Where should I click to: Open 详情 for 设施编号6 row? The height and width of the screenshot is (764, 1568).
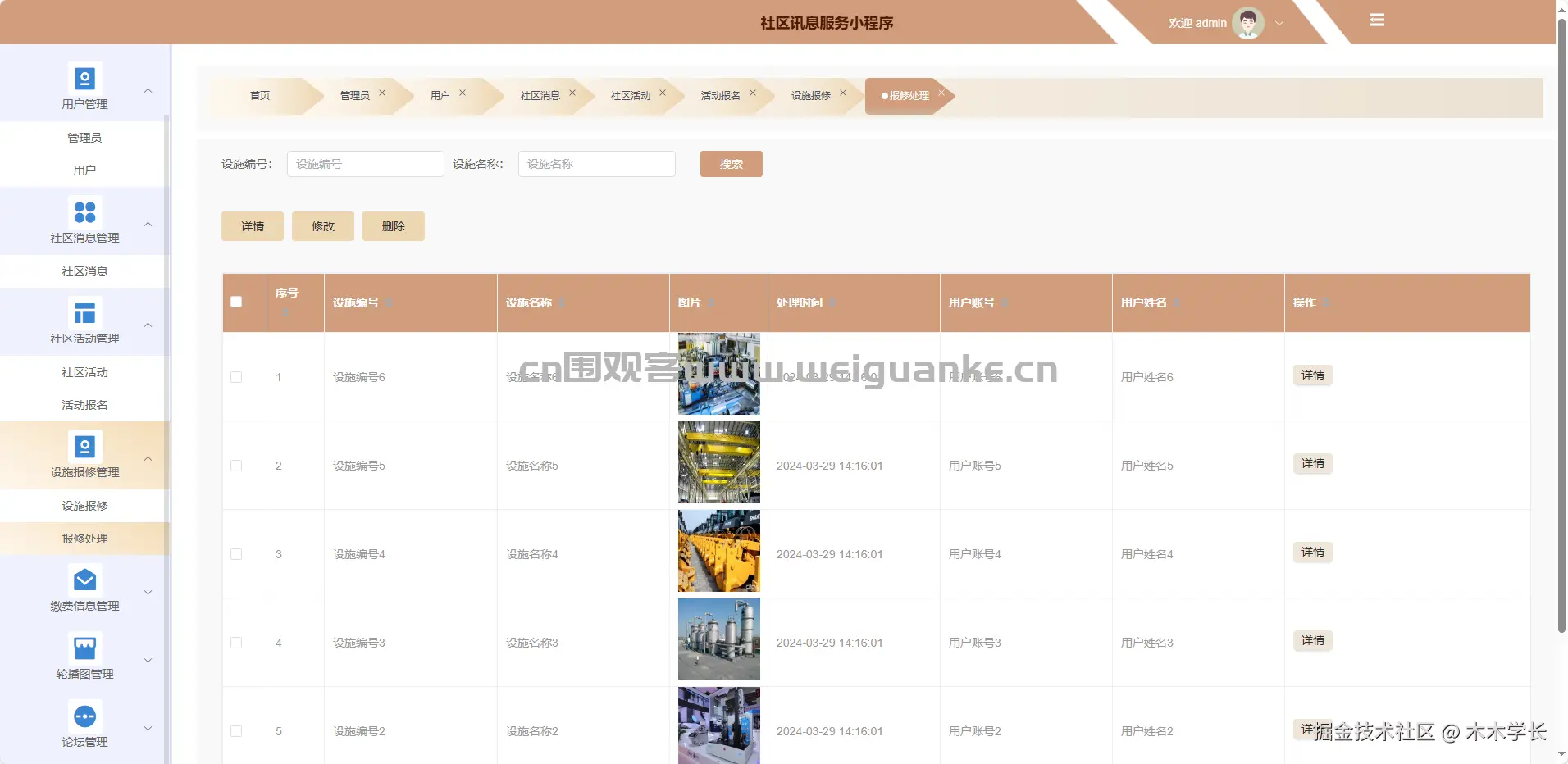pyautogui.click(x=1313, y=375)
